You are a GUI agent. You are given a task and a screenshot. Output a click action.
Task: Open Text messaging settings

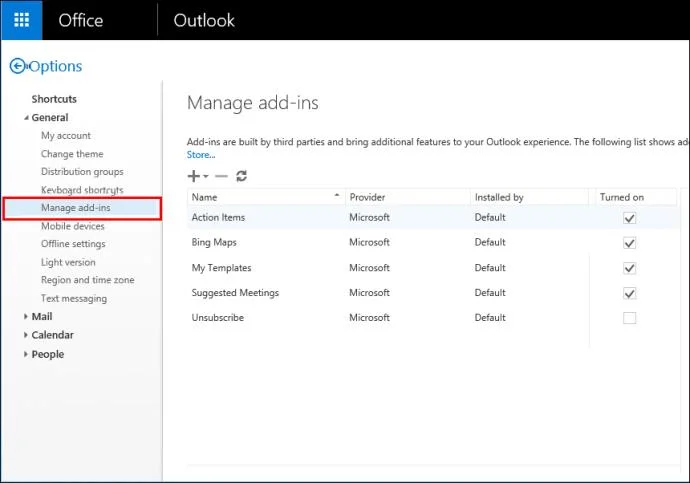point(74,298)
